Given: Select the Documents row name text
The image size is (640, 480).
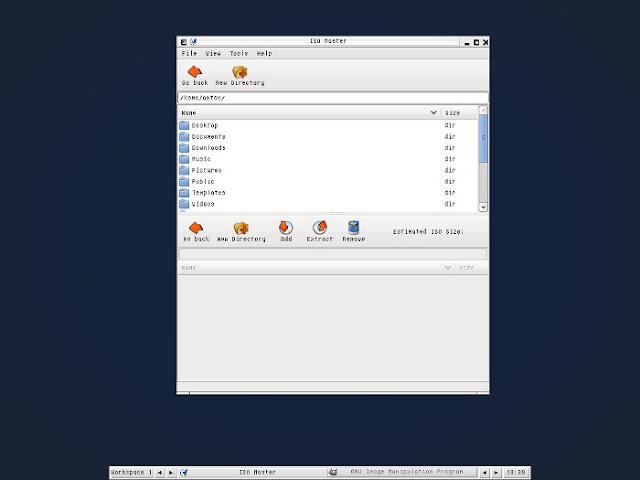Looking at the screenshot, I should pyautogui.click(x=209, y=137).
